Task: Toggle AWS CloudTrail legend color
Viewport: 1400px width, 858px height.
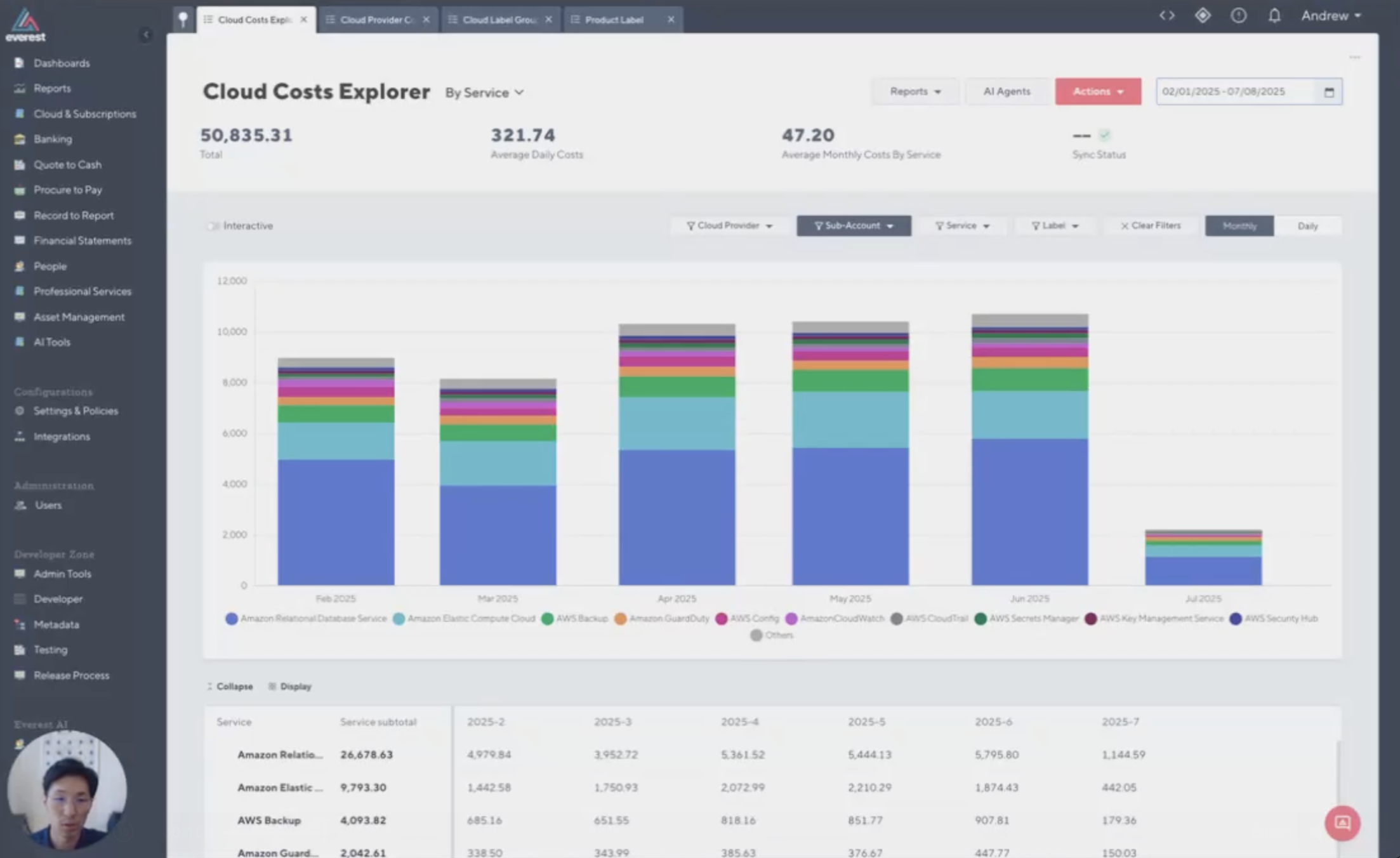Action: point(896,618)
